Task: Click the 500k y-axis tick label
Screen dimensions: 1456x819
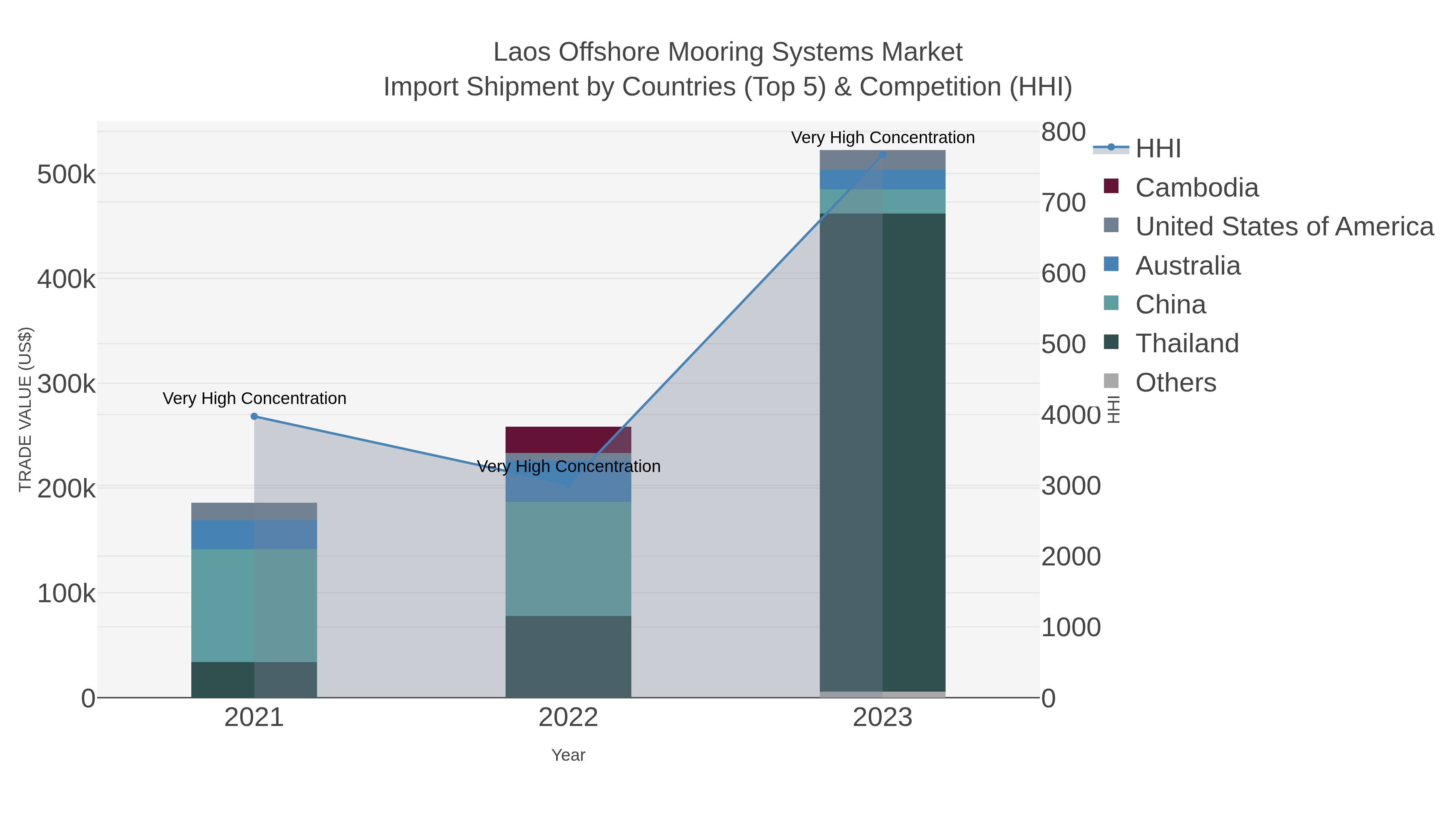Action: [x=66, y=175]
